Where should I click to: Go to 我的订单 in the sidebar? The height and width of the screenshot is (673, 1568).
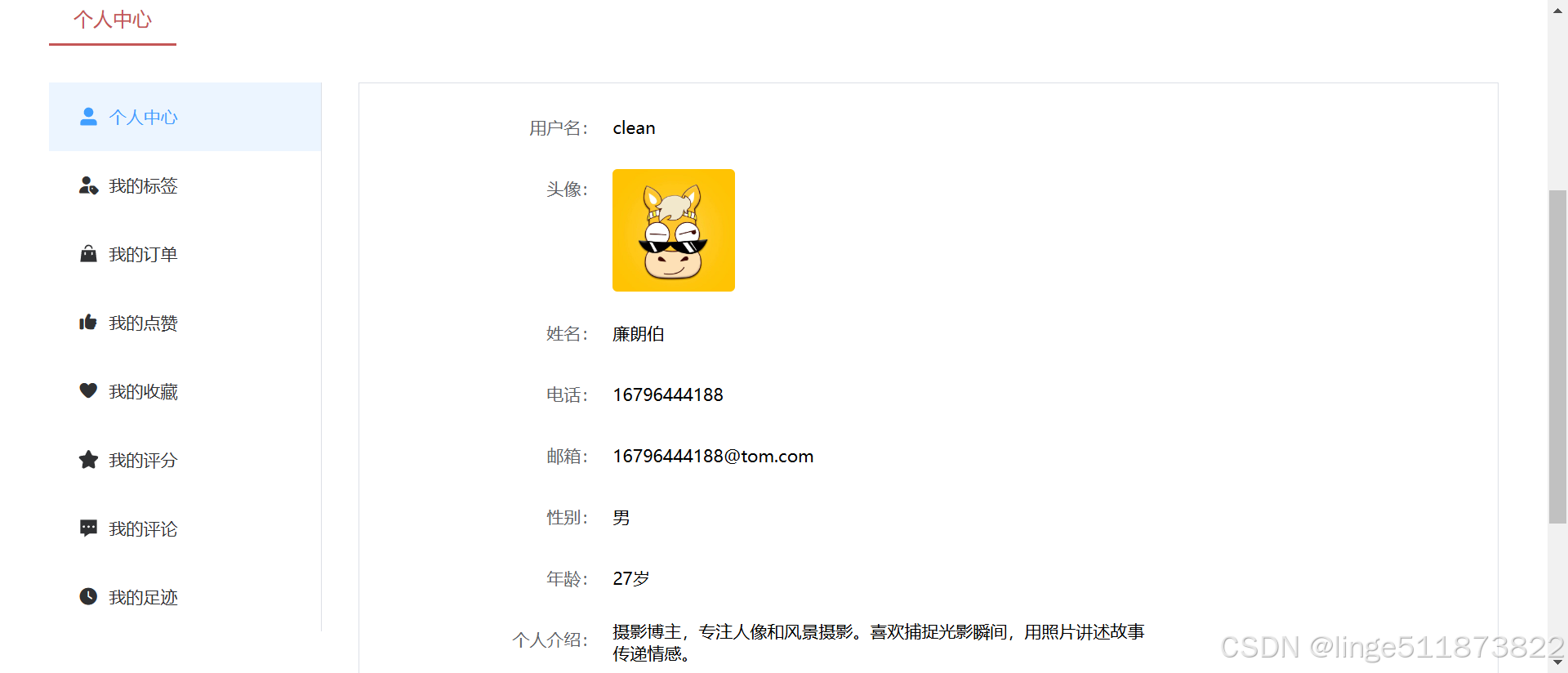[x=185, y=254]
